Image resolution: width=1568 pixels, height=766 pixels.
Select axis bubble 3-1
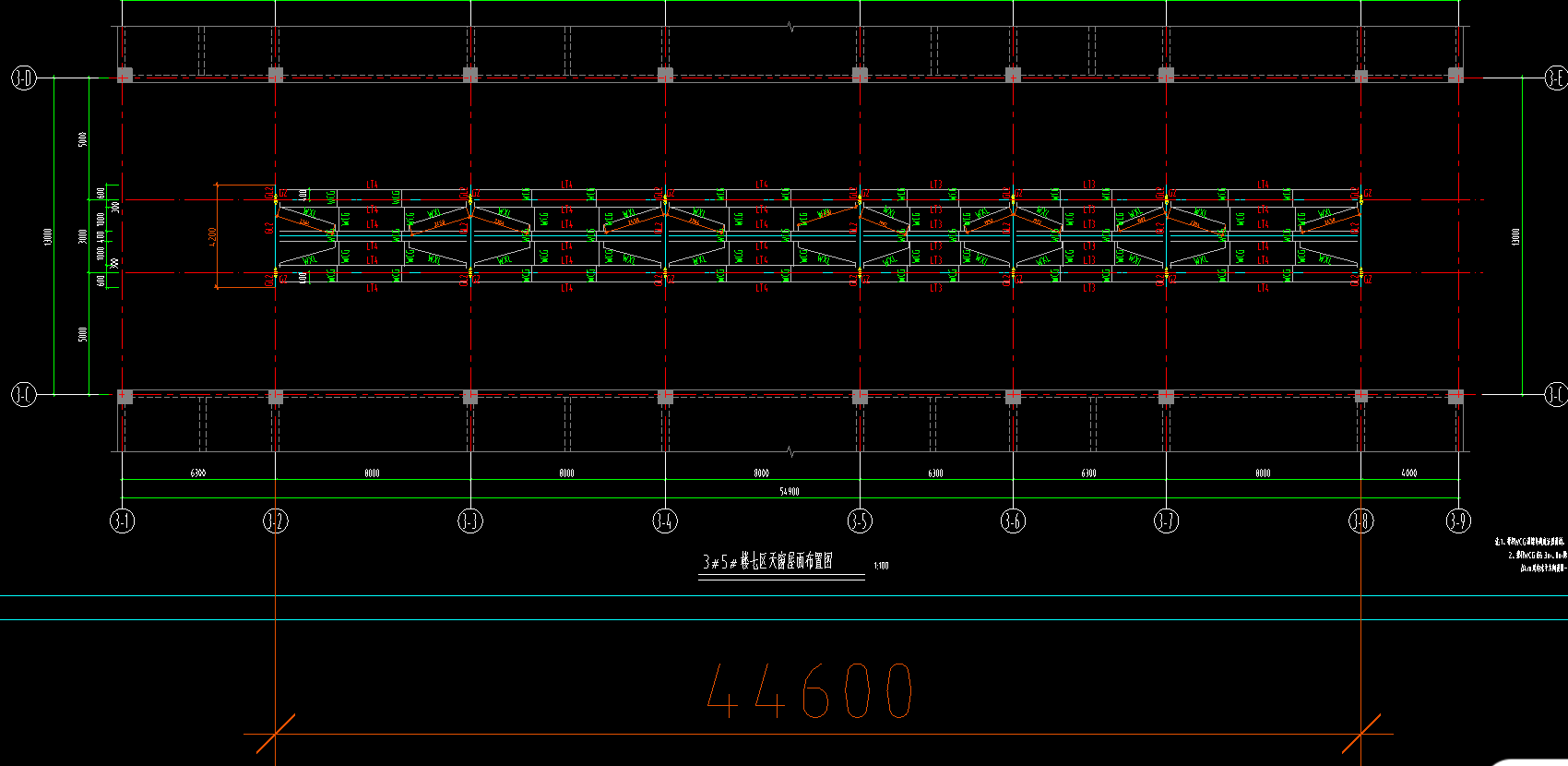(122, 521)
